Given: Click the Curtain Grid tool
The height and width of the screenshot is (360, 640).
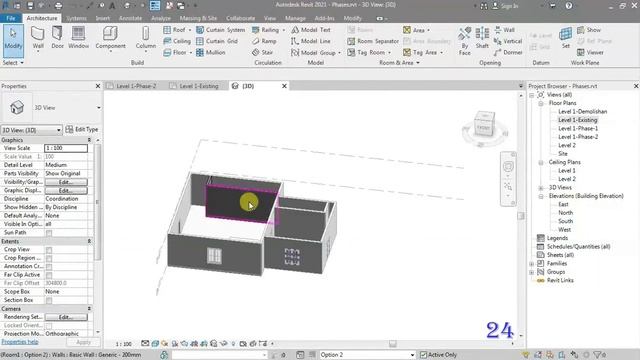Looking at the screenshot, I should (x=217, y=41).
